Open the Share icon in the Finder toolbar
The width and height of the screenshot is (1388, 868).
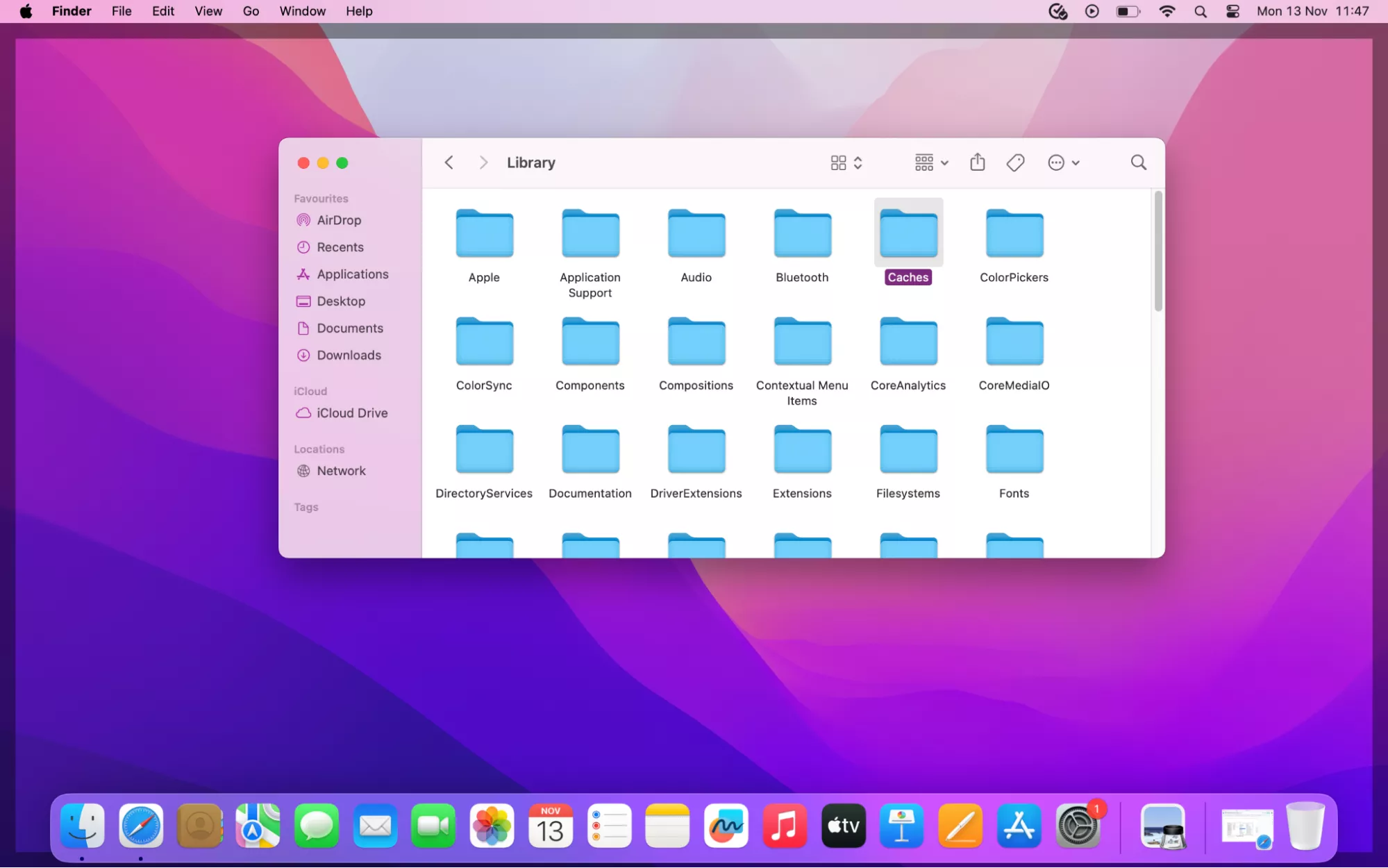977,162
